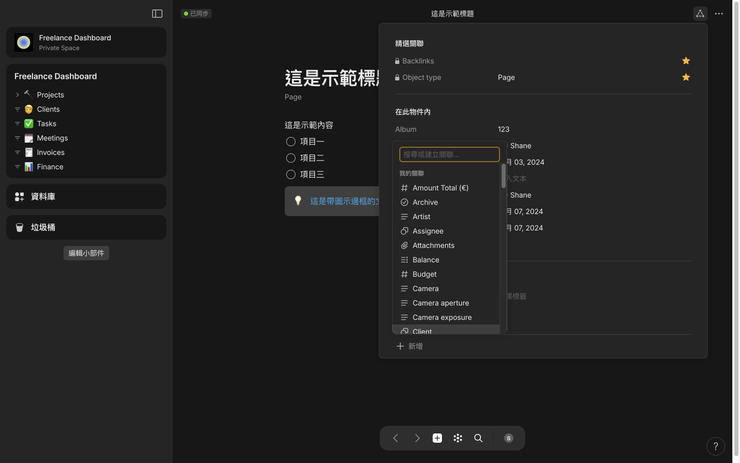Select Budget relation from list
Screen dimensions: 740x463
click(x=446, y=274)
